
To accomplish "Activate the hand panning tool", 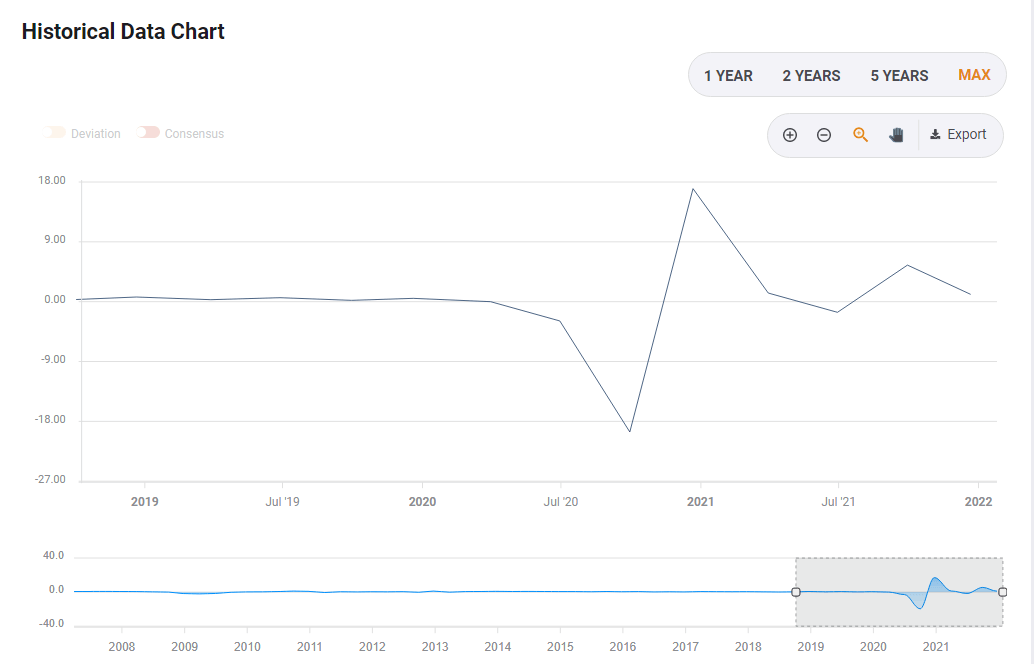I will tap(896, 135).
